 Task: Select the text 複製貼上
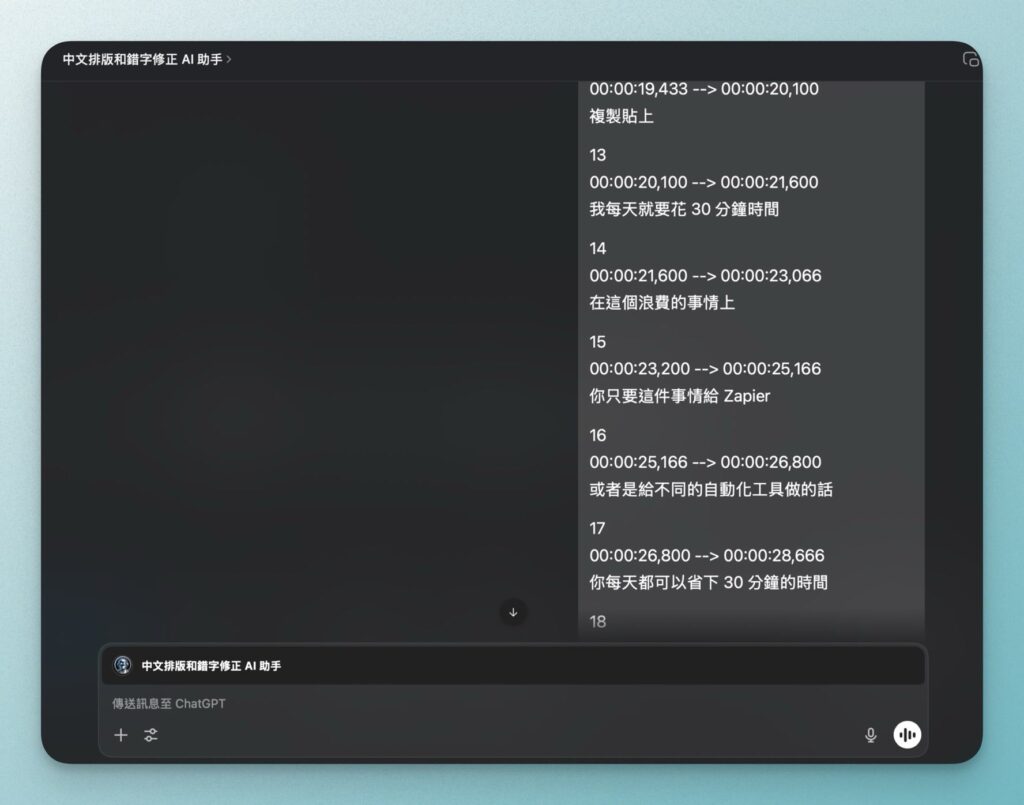pyautogui.click(x=621, y=116)
